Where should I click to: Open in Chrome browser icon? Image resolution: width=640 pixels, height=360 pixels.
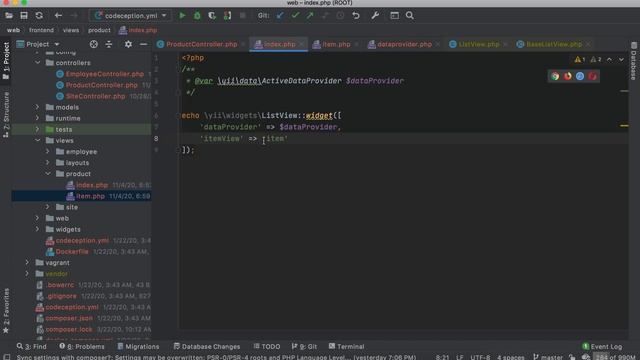click(x=555, y=76)
